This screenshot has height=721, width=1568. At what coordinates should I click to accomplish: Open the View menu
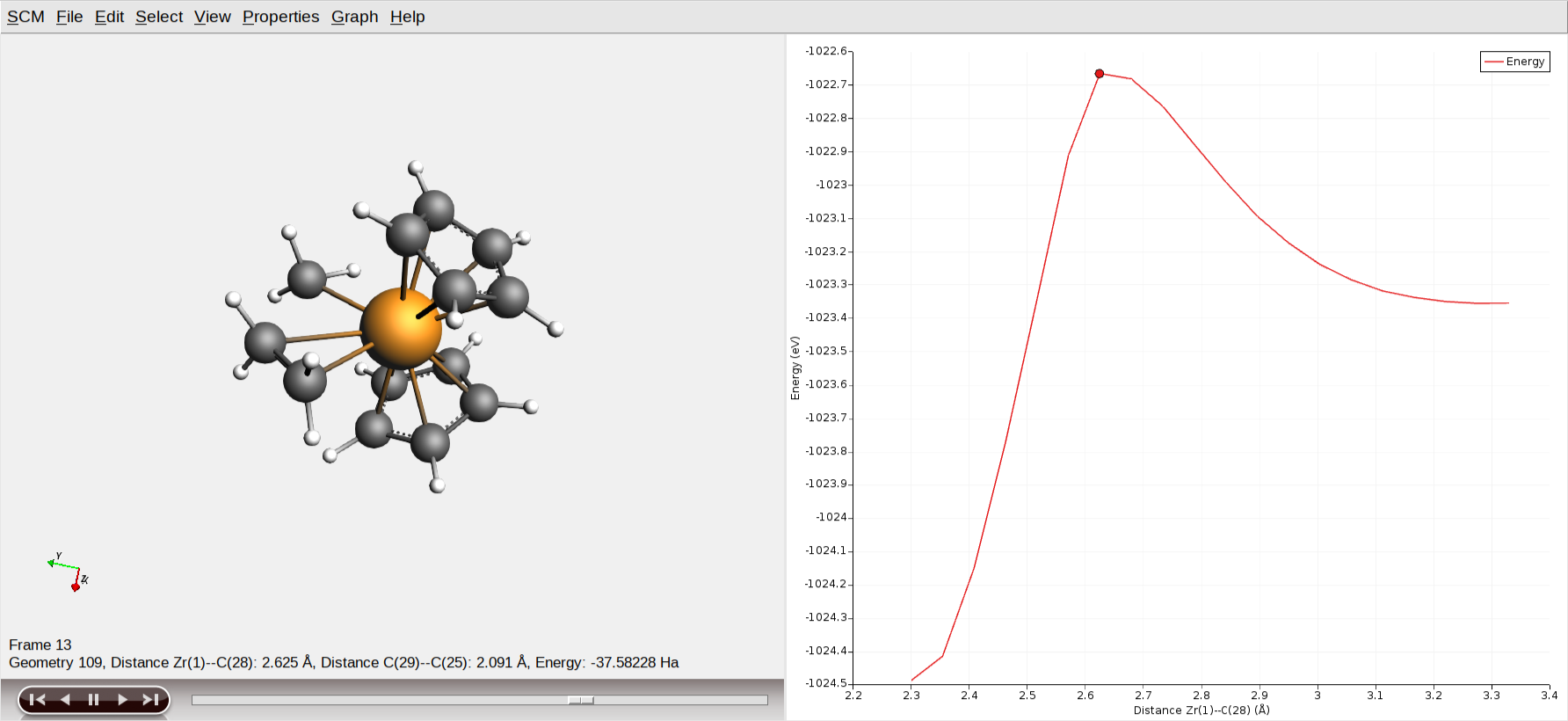[213, 17]
